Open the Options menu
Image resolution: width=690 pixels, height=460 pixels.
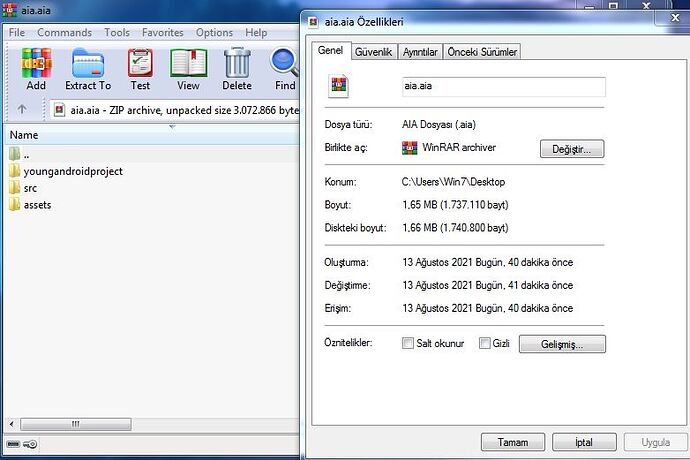(214, 33)
